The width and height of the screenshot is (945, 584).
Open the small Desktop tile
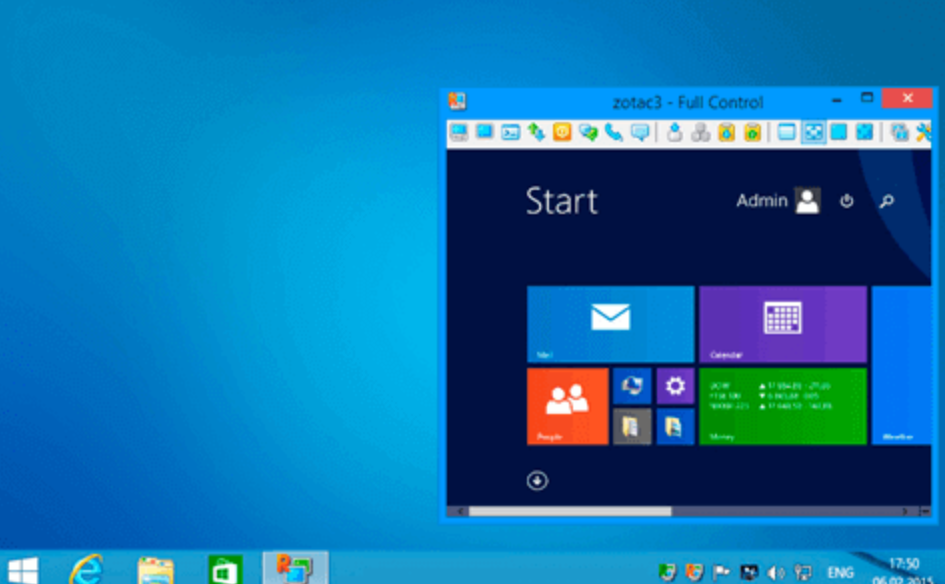632,386
